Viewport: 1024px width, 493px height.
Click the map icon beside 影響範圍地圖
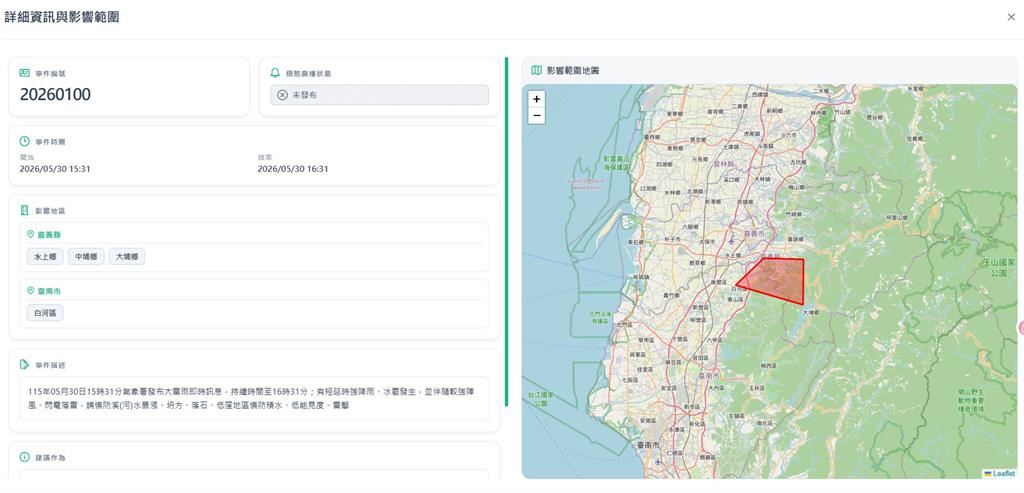point(536,70)
